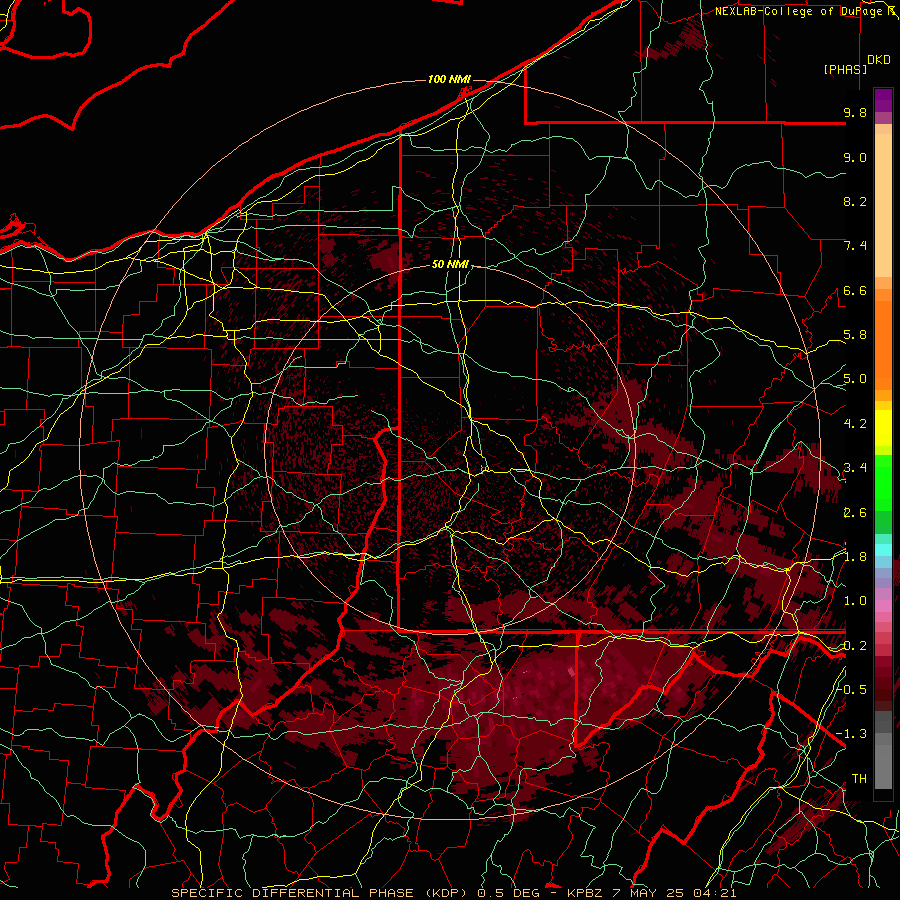The width and height of the screenshot is (900, 900).
Task: Click the 5.8 scale value
Action: point(855,335)
